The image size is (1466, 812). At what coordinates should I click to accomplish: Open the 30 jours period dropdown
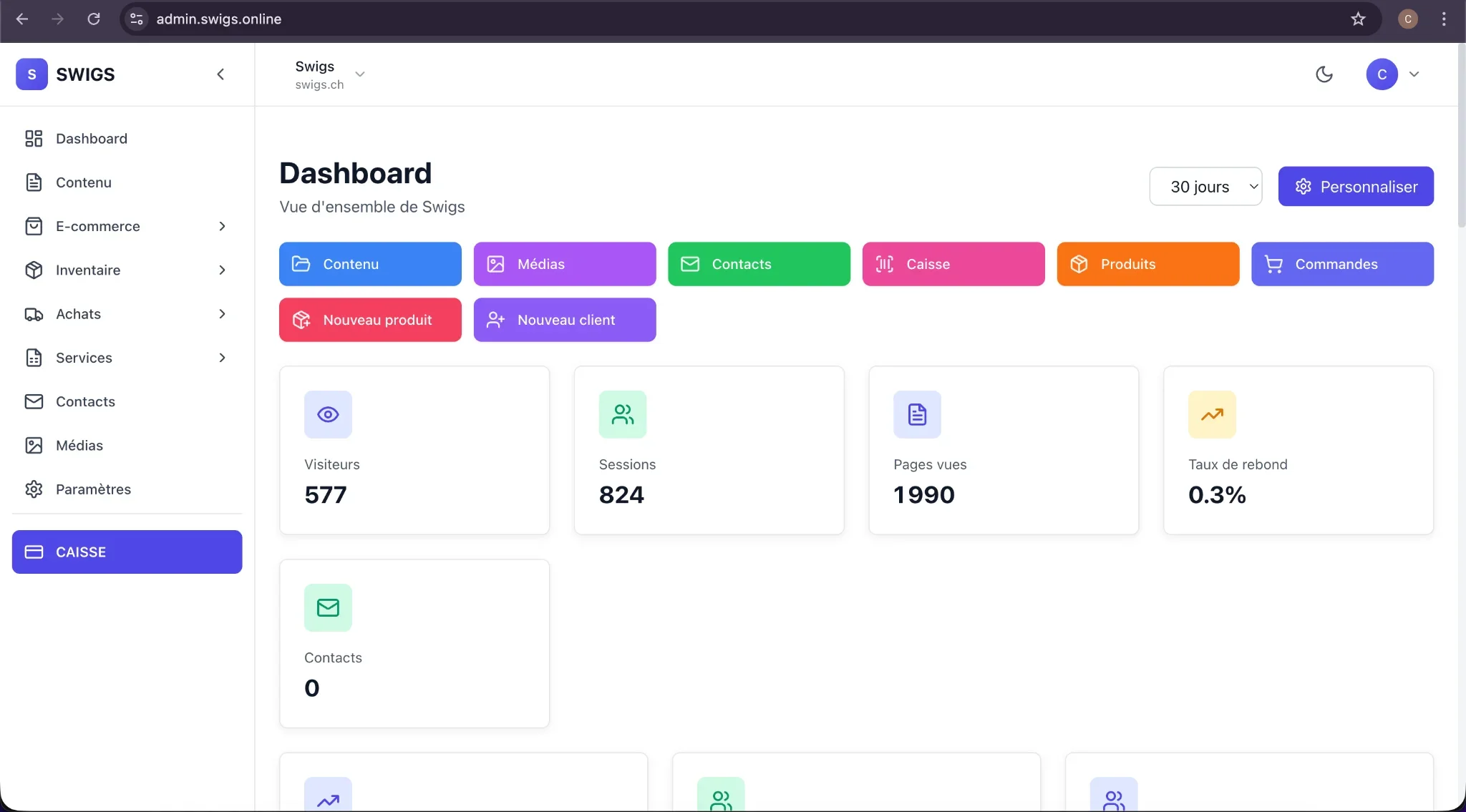(1205, 187)
